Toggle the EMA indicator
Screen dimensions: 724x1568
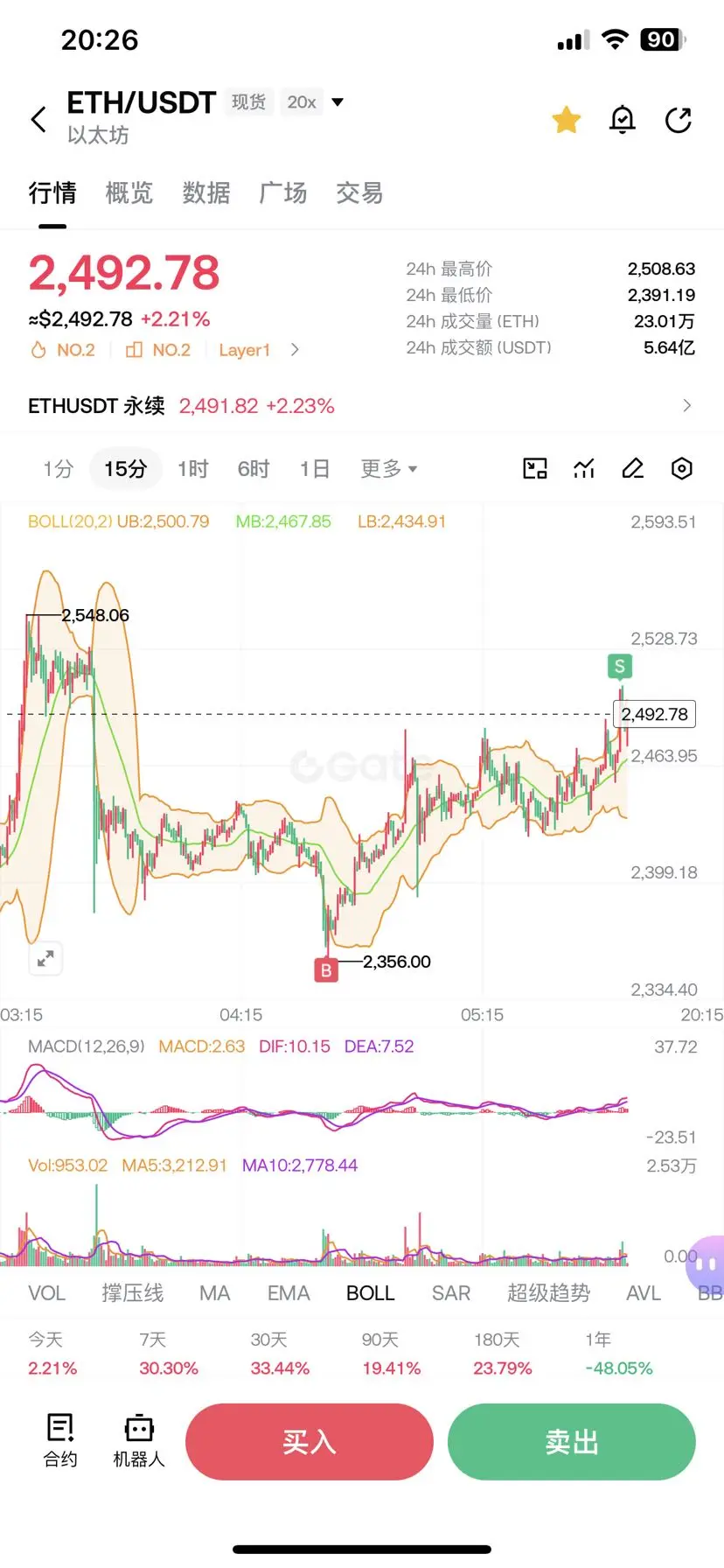[x=289, y=1293]
